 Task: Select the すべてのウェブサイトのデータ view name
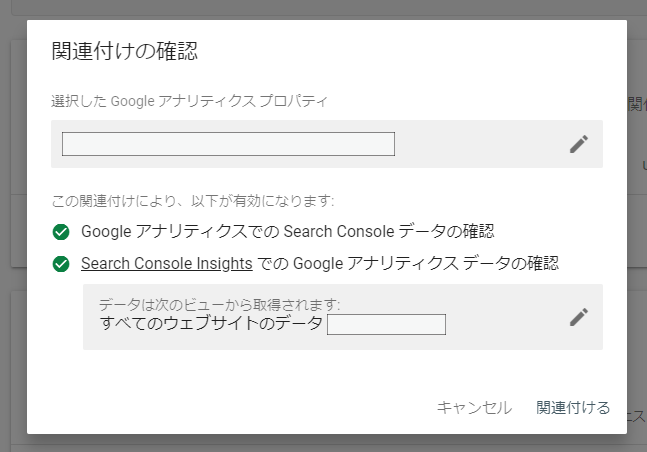coord(211,323)
